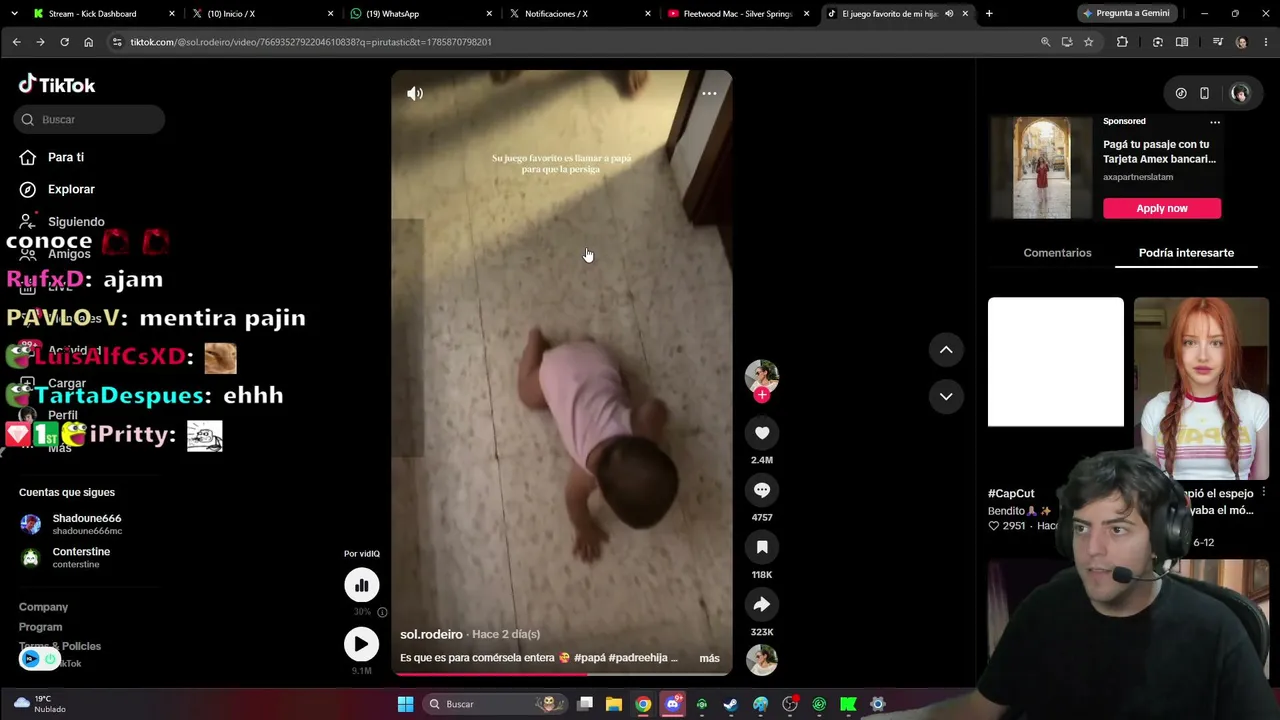Reload the page
This screenshot has width=1280, height=720.
64,42
